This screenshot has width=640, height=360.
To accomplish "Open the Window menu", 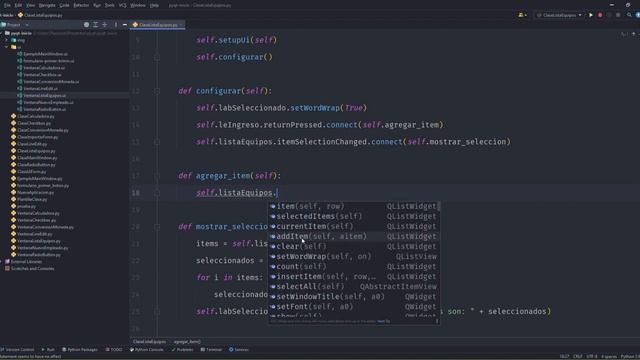I will (138, 5).
